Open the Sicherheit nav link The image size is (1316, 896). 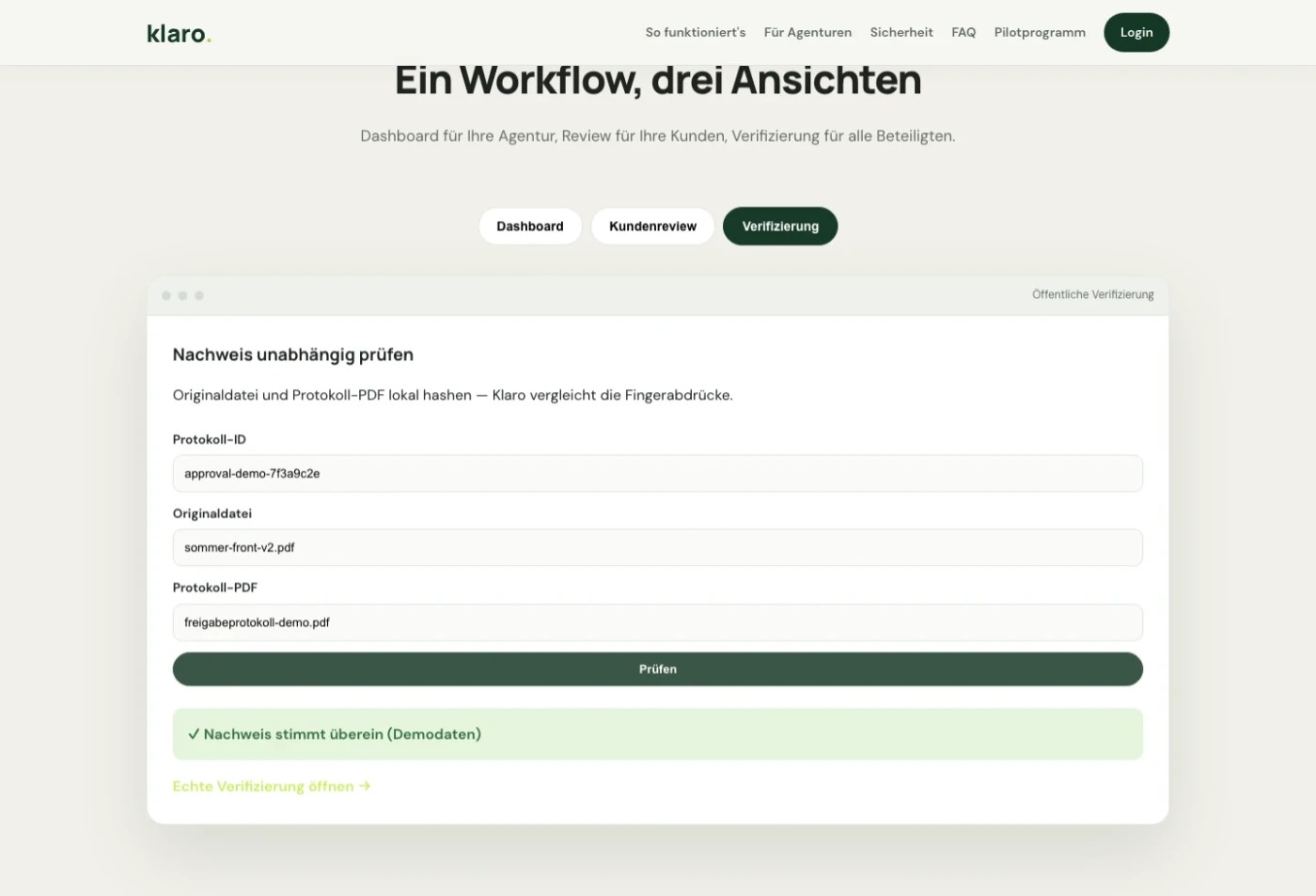(901, 32)
